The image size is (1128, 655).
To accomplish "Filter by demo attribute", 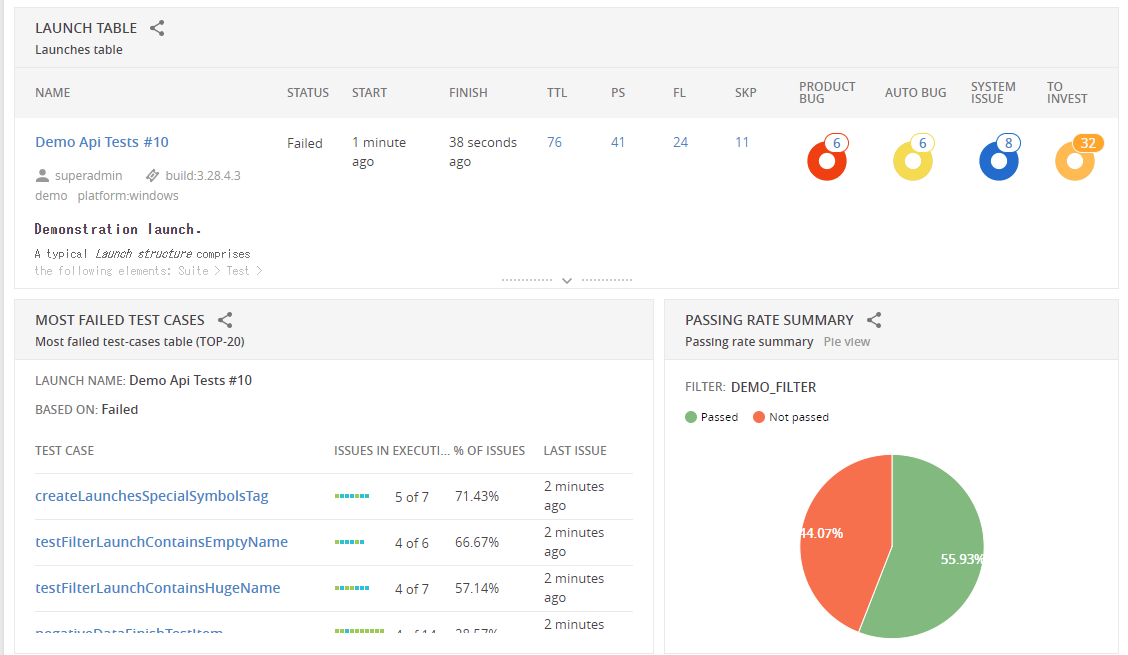I will point(51,196).
